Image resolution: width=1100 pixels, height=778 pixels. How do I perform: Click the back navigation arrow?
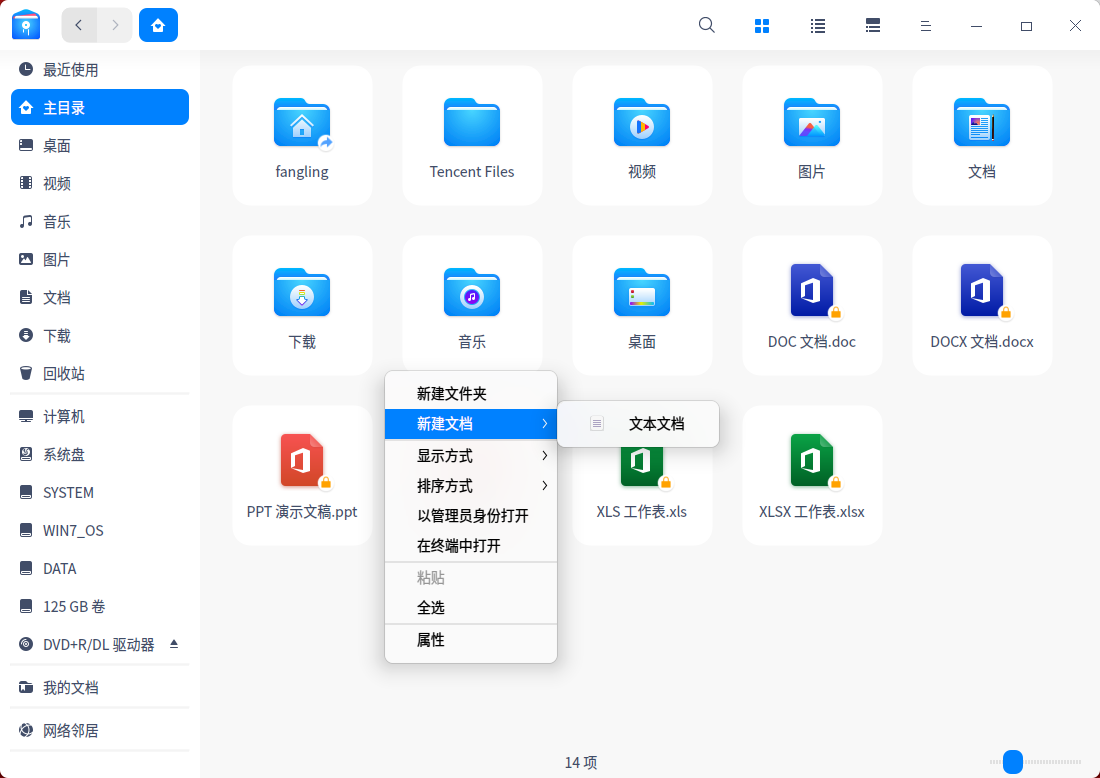(79, 25)
